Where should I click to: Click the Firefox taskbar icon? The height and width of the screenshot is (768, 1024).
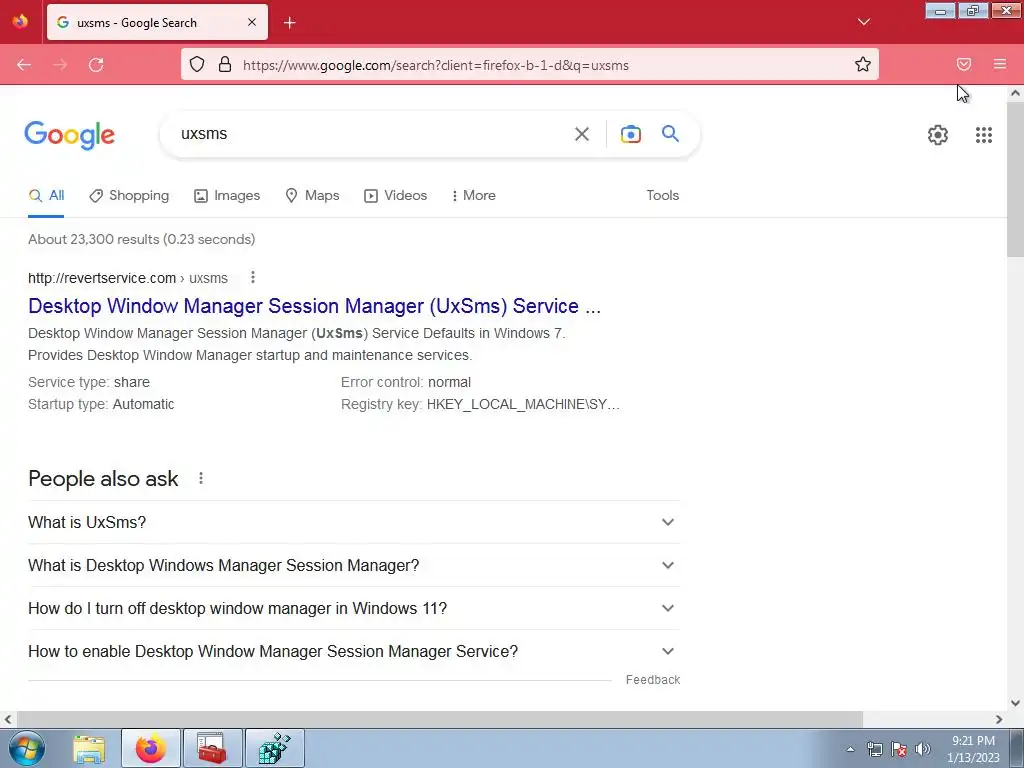(x=151, y=748)
